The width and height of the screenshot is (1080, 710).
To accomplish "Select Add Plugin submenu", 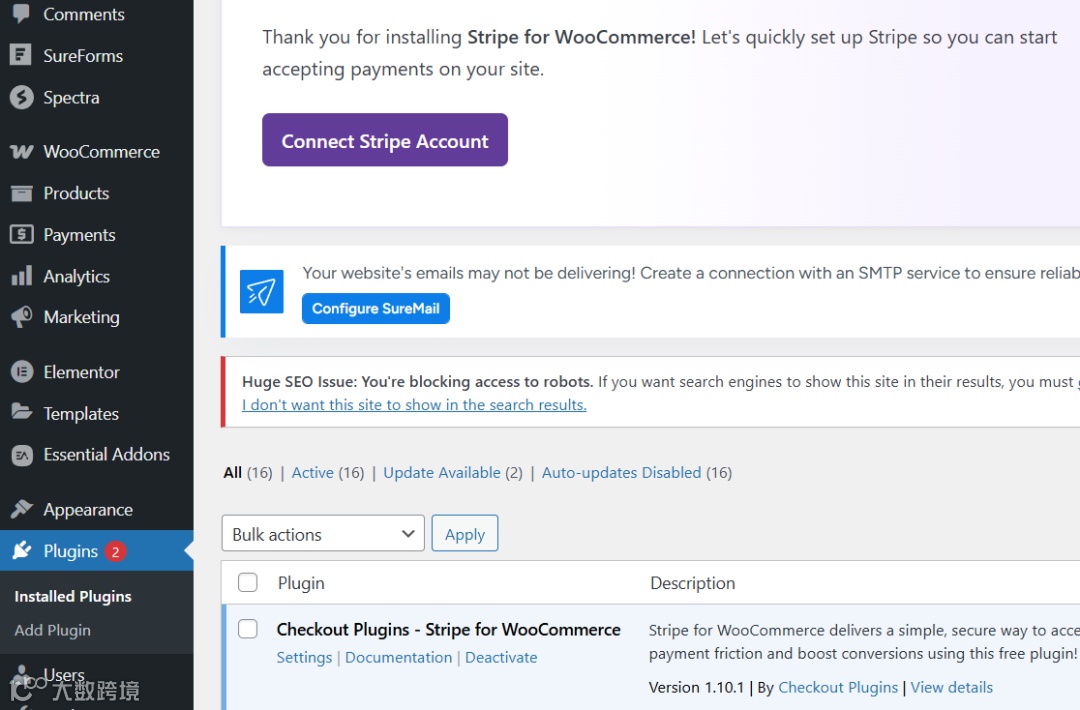I will (x=52, y=630).
